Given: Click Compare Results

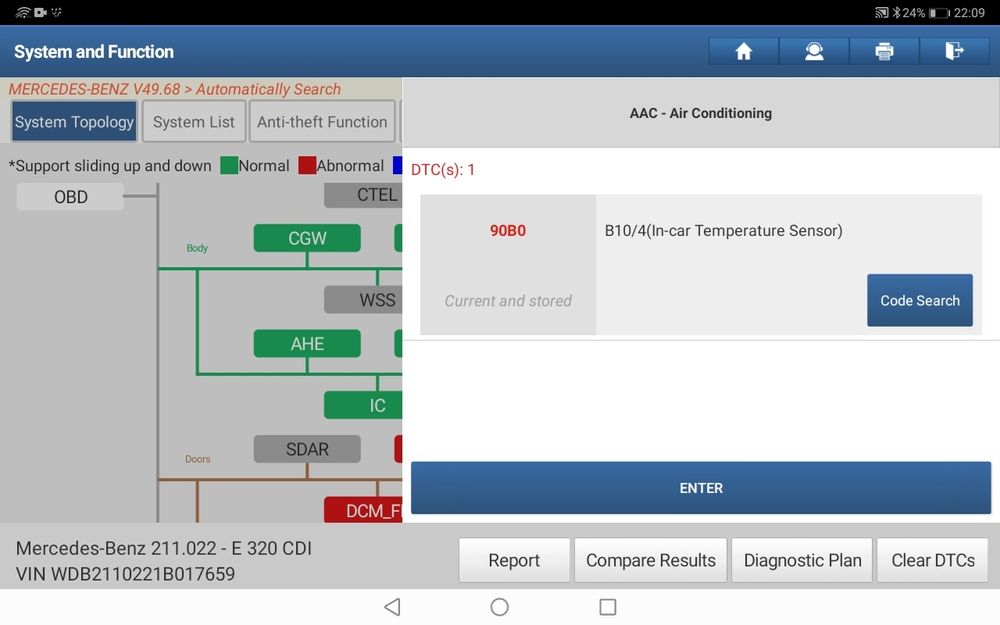Looking at the screenshot, I should (651, 560).
